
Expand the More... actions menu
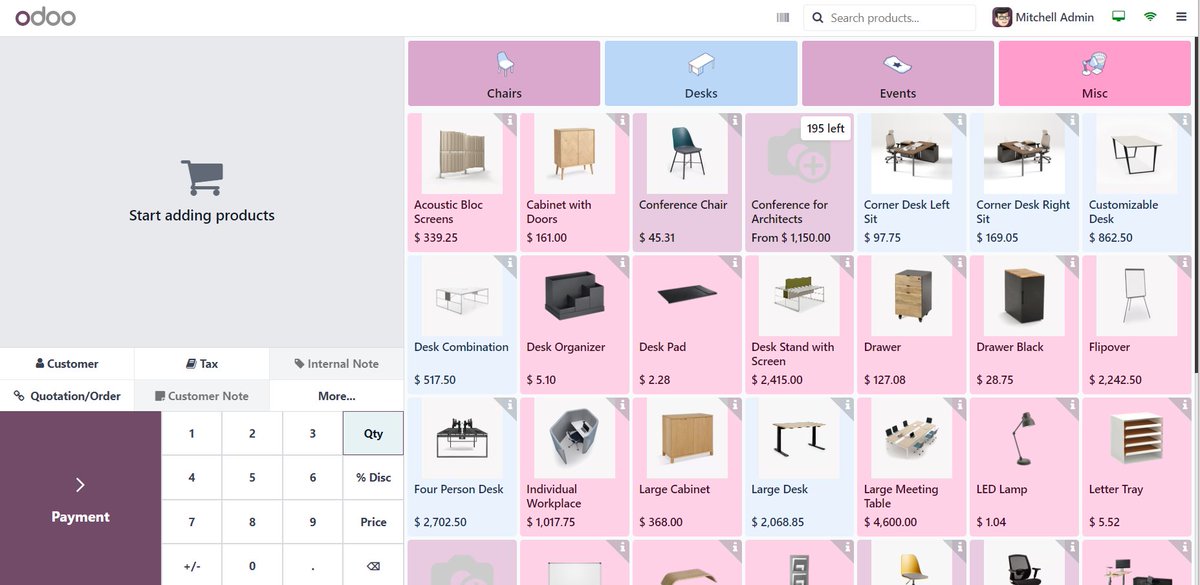click(x=337, y=396)
